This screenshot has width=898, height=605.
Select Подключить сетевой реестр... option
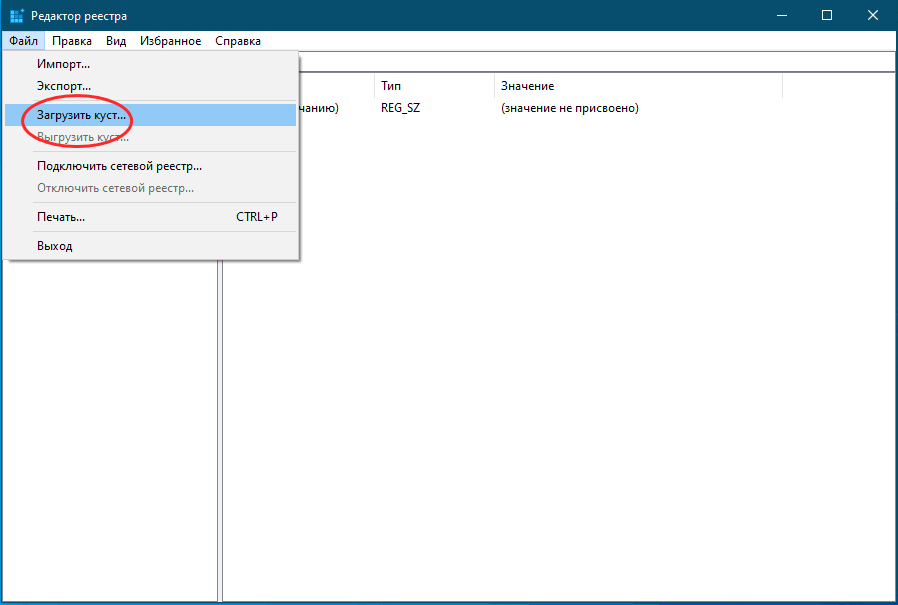tap(119, 166)
